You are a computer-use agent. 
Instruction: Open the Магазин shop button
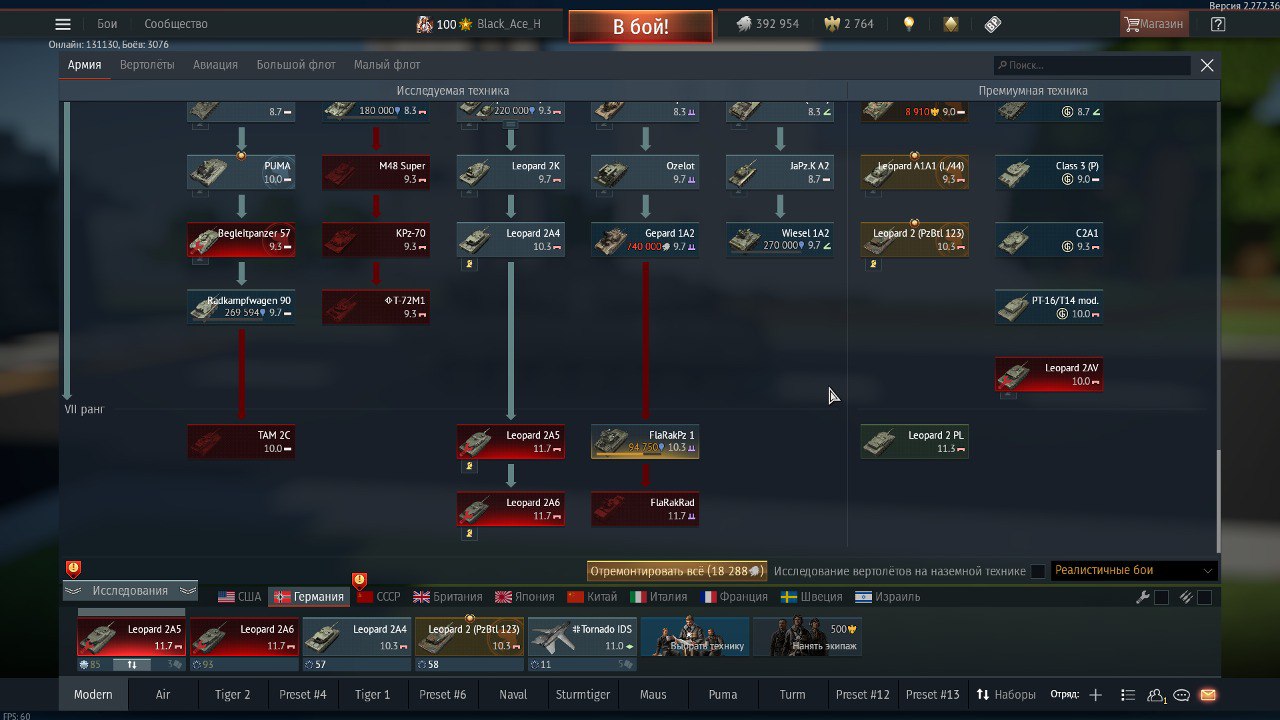[1155, 24]
